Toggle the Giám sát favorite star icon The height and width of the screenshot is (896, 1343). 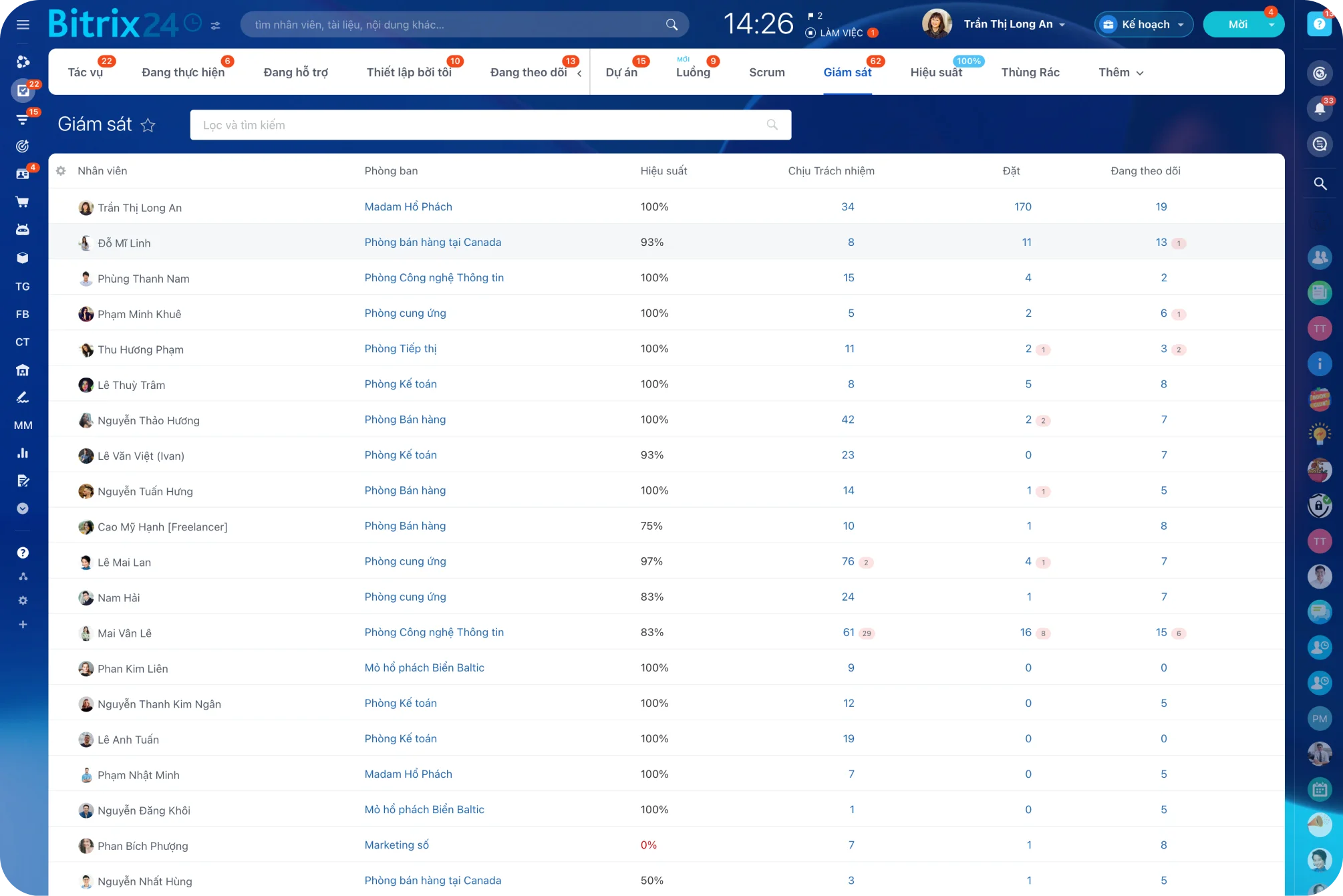[x=150, y=125]
